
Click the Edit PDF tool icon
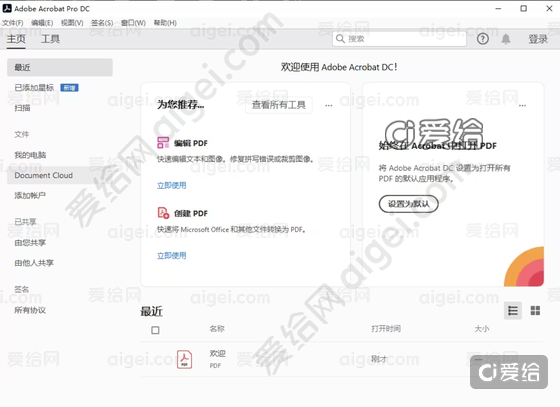tap(163, 142)
